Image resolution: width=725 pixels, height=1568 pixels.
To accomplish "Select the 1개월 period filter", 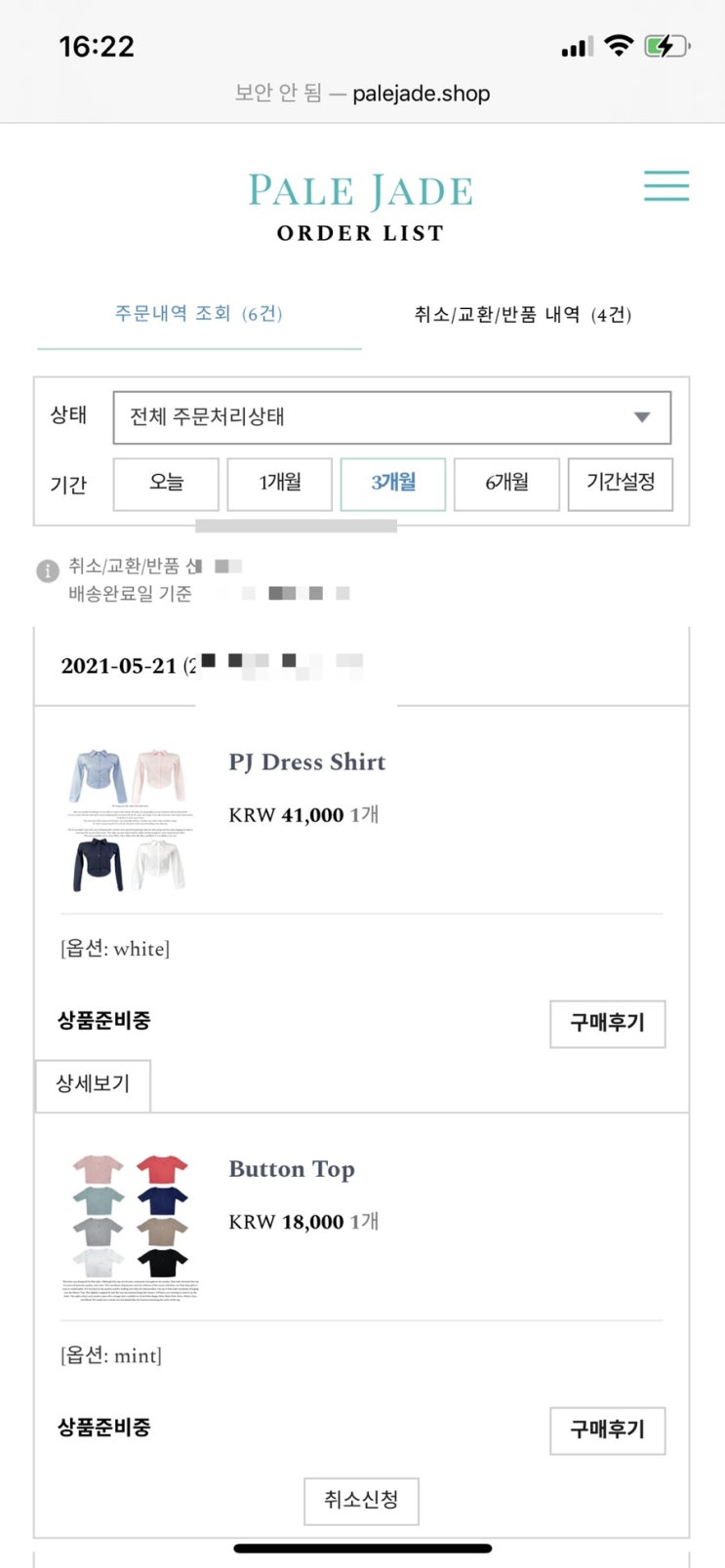I will [280, 484].
